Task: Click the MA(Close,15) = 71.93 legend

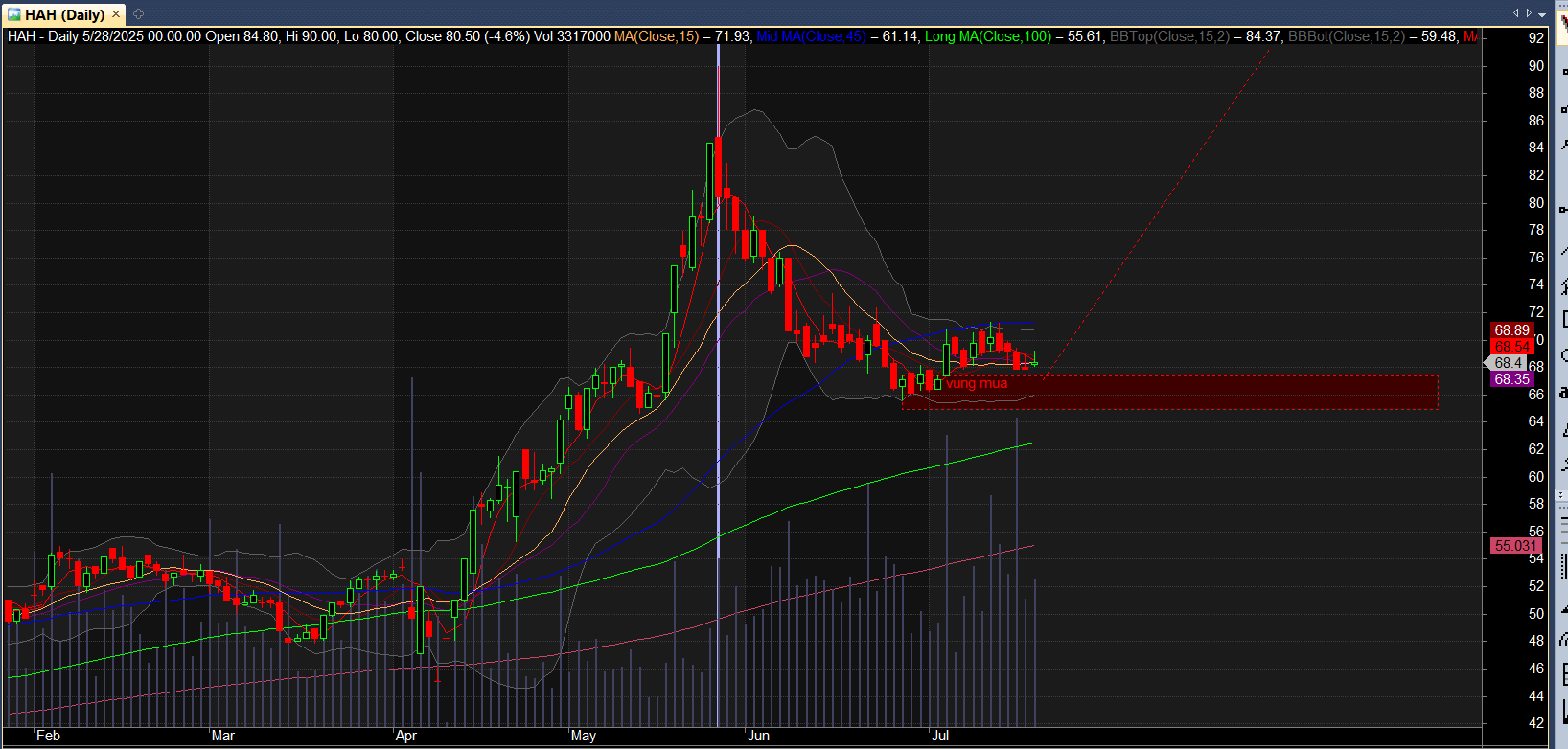Action: tap(682, 36)
